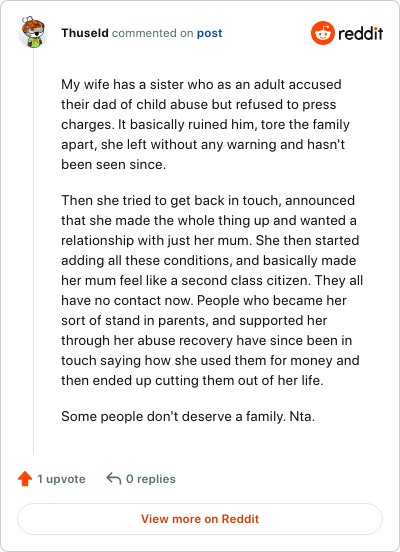400x552 pixels.
Task: Click the 'commented on' label
Action: coord(152,33)
